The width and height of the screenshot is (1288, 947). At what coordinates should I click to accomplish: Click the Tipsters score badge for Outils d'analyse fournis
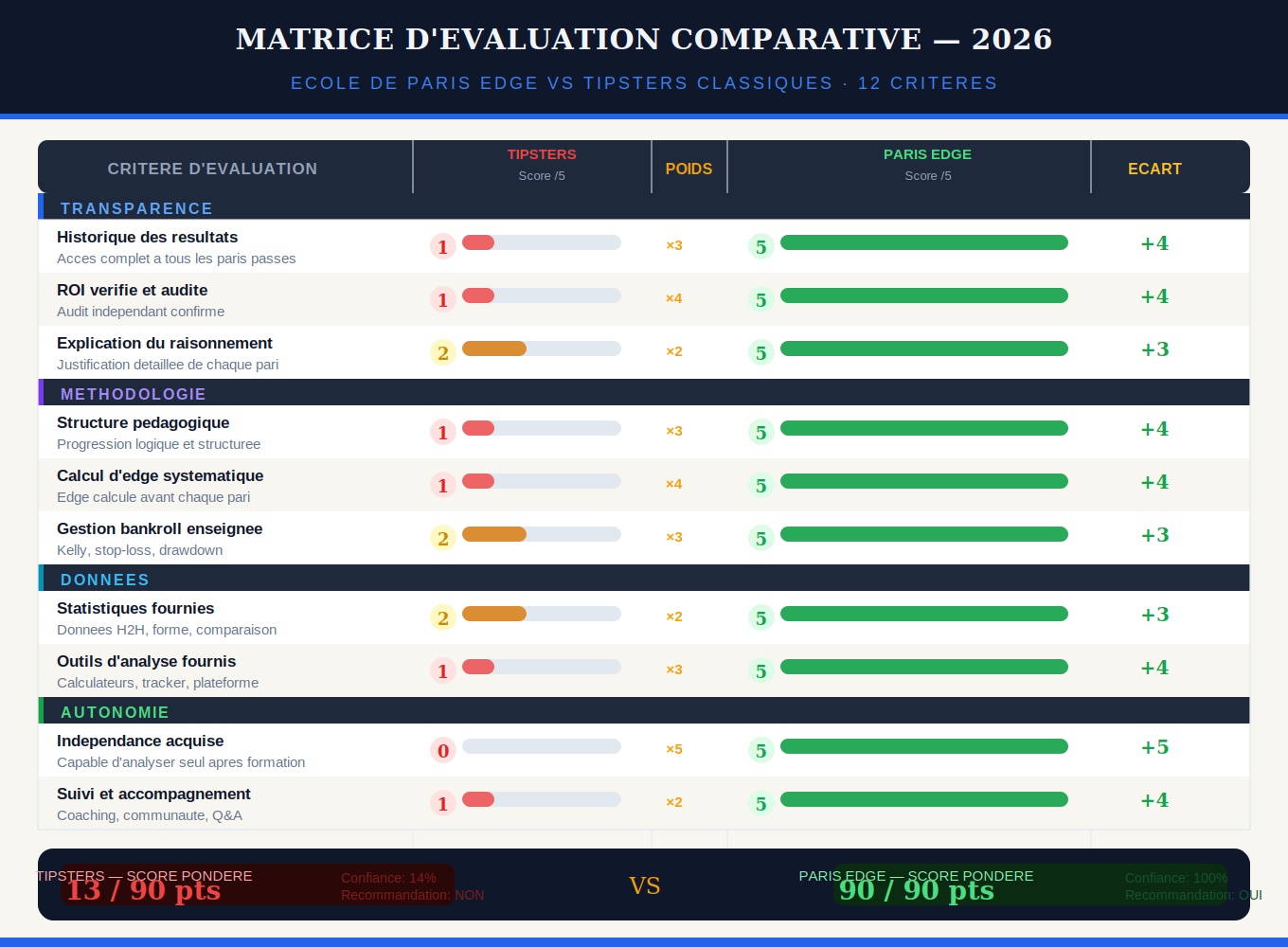[x=443, y=670]
